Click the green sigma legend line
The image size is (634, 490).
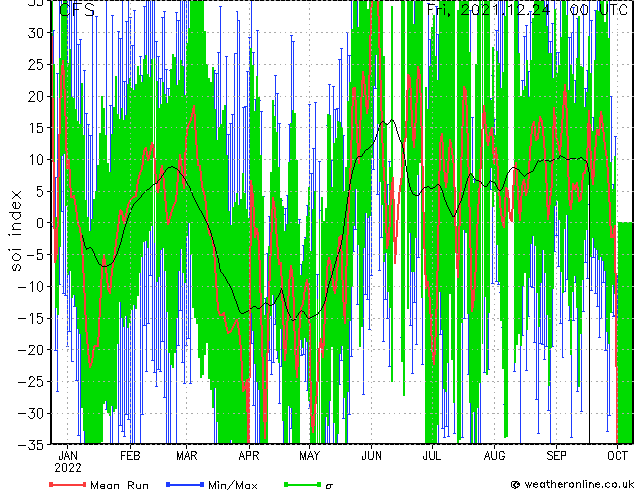point(302,484)
